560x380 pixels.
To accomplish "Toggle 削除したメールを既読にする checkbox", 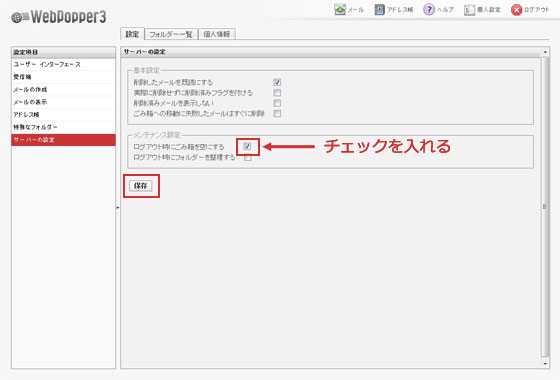I will [277, 82].
